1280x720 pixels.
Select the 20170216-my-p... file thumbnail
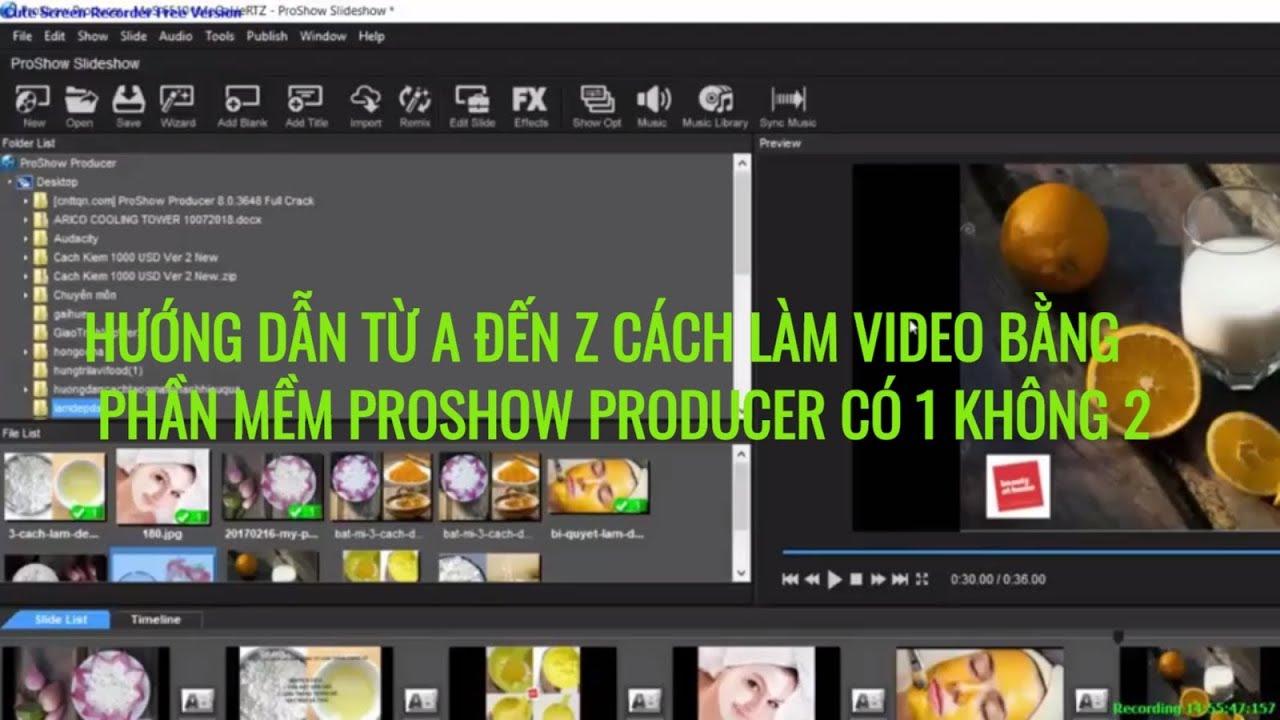pyautogui.click(x=273, y=486)
